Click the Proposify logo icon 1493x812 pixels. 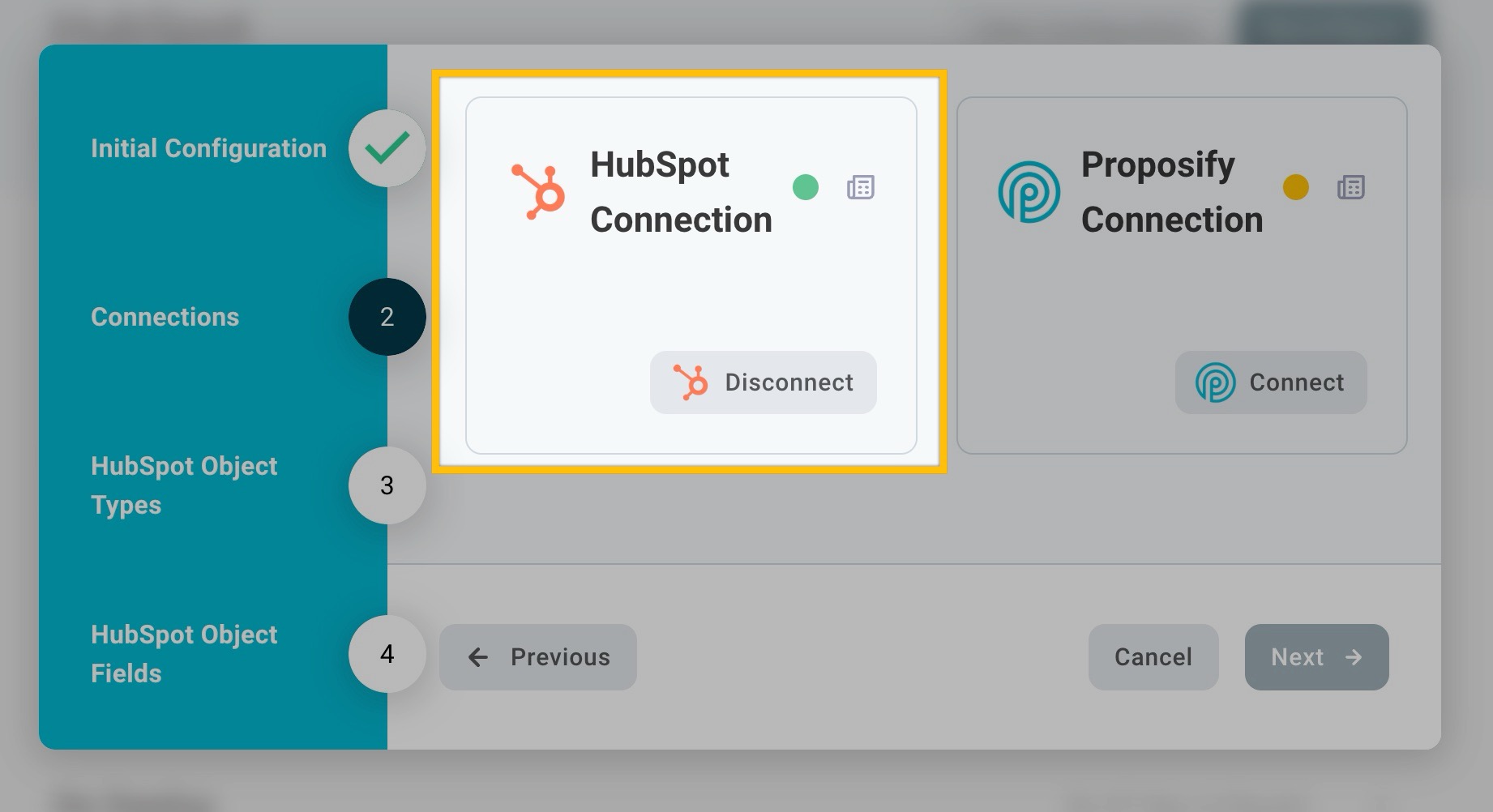pyautogui.click(x=1028, y=190)
